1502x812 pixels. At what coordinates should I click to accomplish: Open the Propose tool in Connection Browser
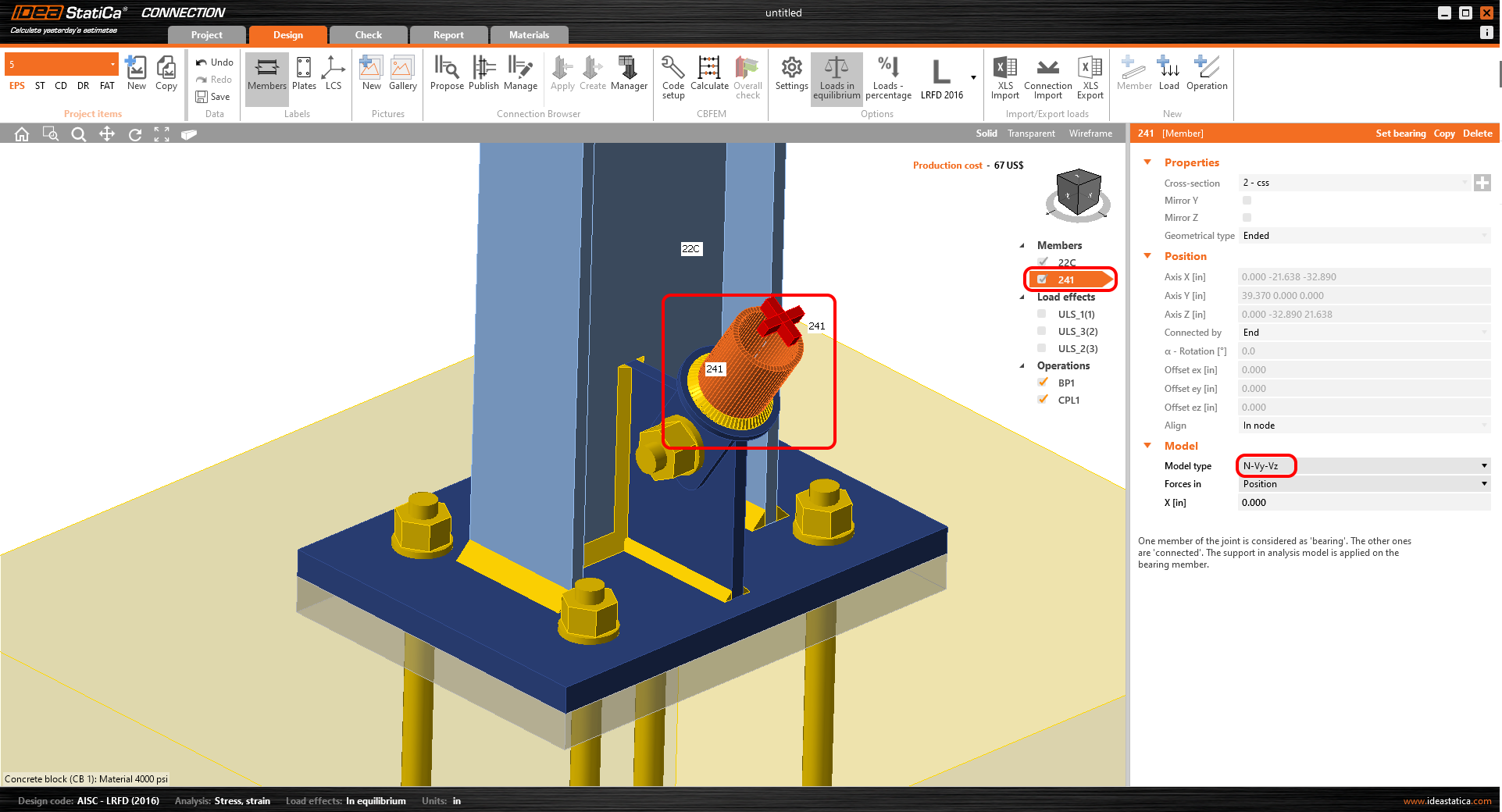[447, 77]
